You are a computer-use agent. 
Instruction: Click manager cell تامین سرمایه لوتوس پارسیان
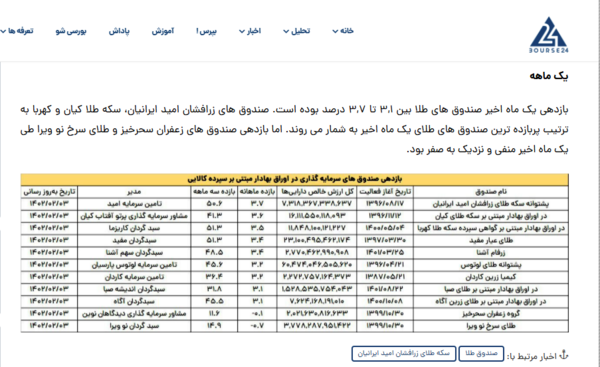134,265
